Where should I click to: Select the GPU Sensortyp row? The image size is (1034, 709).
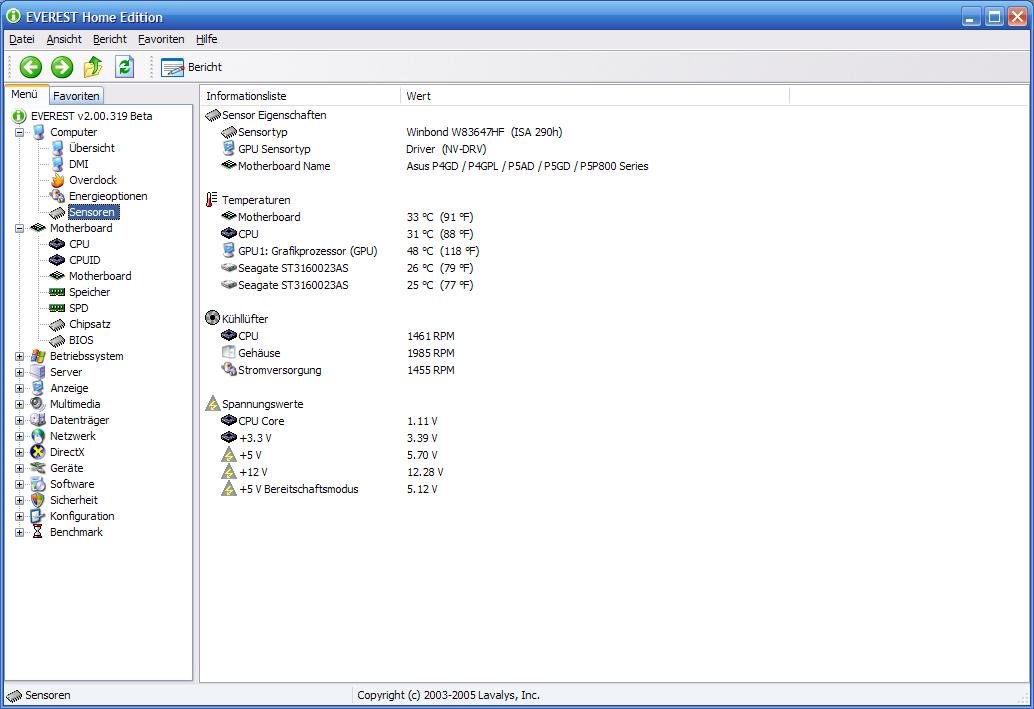353,149
